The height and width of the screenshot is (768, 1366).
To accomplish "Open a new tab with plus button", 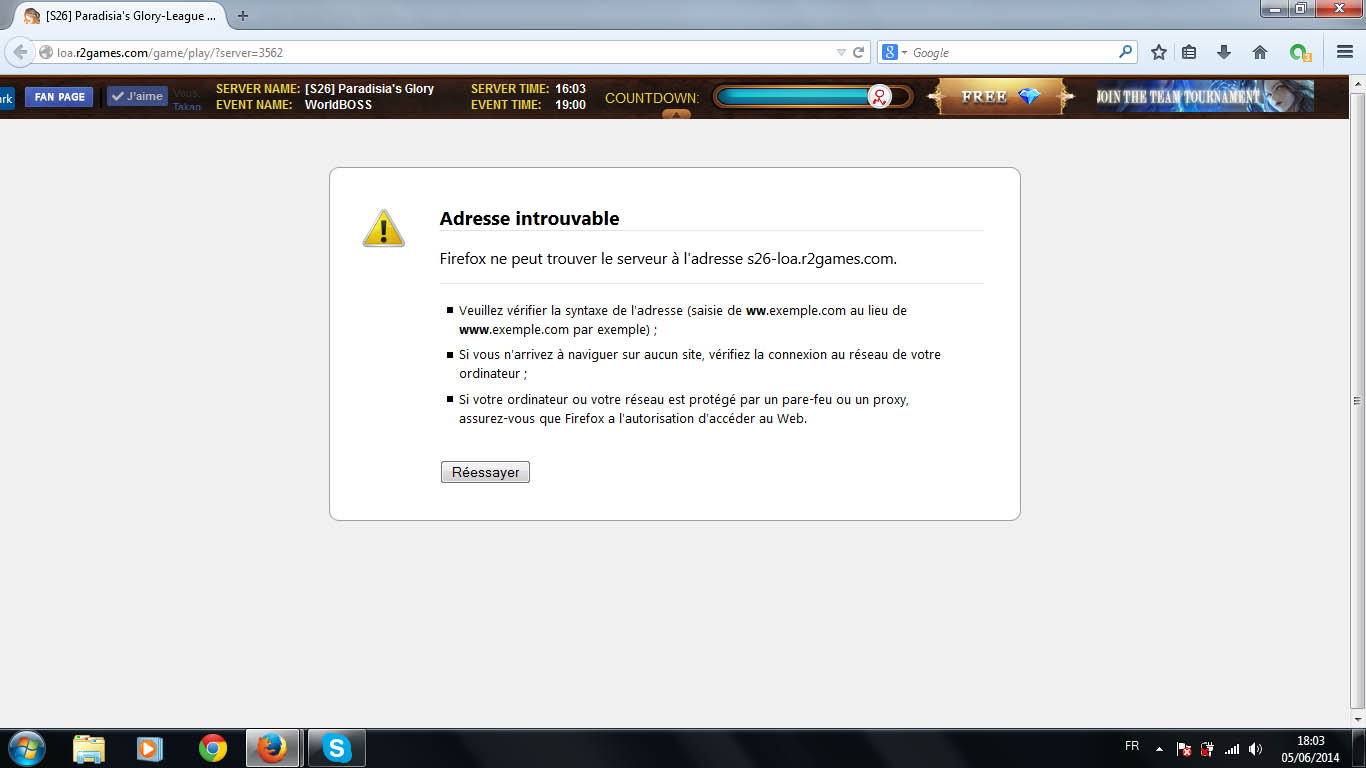I will tap(243, 16).
